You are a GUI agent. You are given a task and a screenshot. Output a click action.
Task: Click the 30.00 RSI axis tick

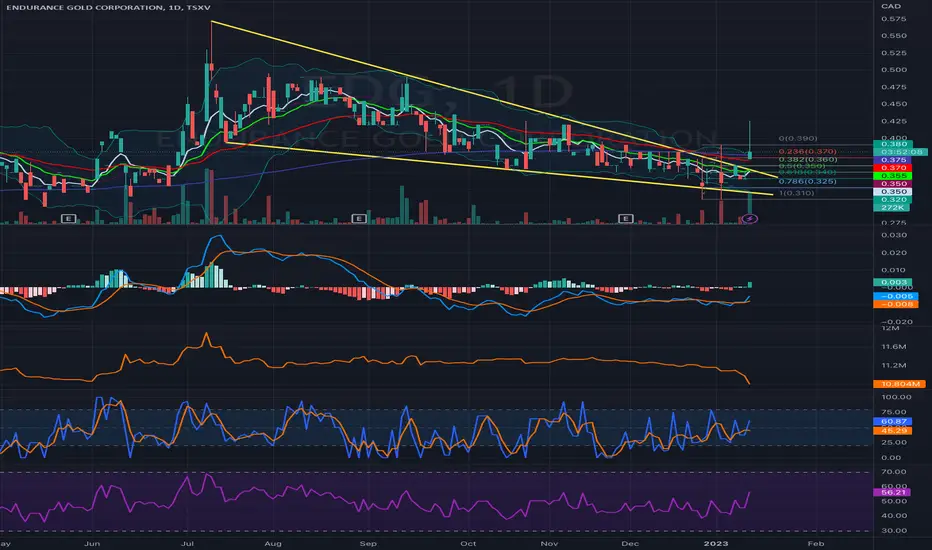(894, 530)
